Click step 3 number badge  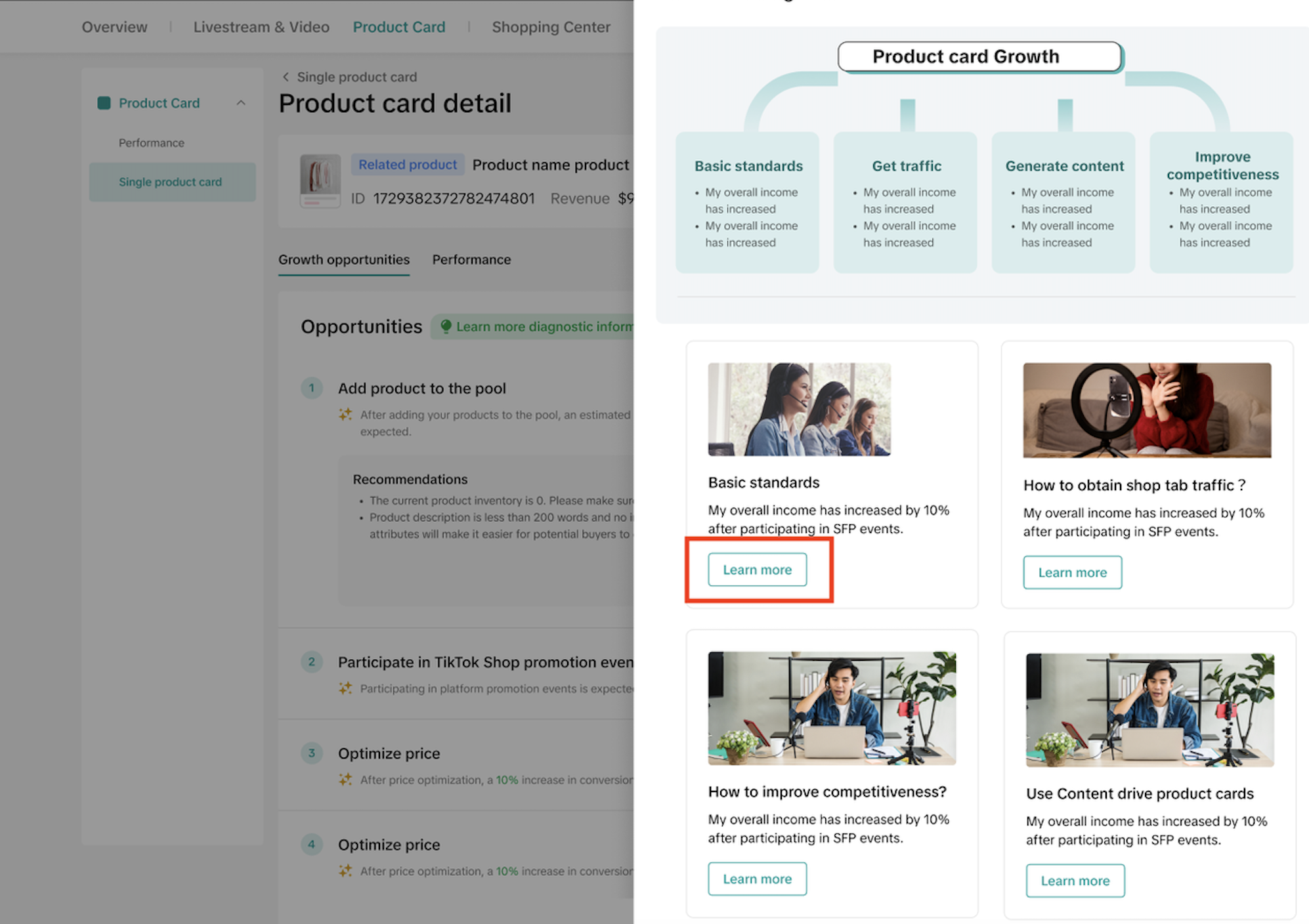pos(311,753)
